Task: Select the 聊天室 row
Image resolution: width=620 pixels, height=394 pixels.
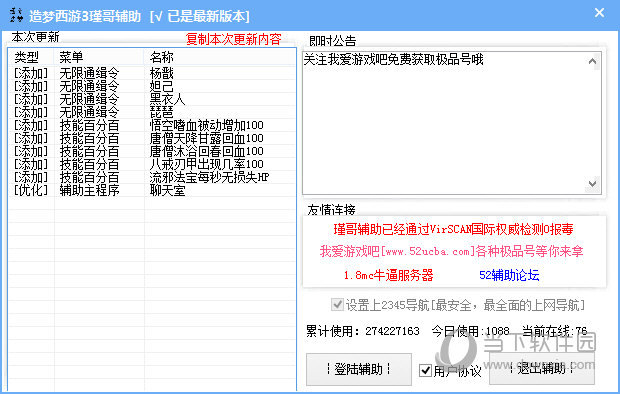Action: pyautogui.click(x=152, y=191)
